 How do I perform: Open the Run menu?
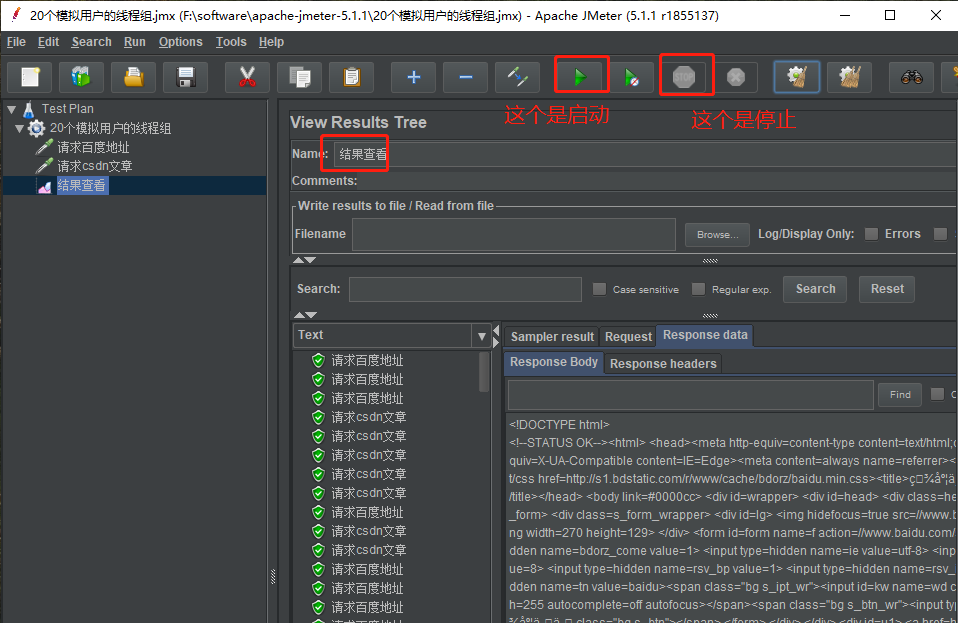[x=134, y=42]
